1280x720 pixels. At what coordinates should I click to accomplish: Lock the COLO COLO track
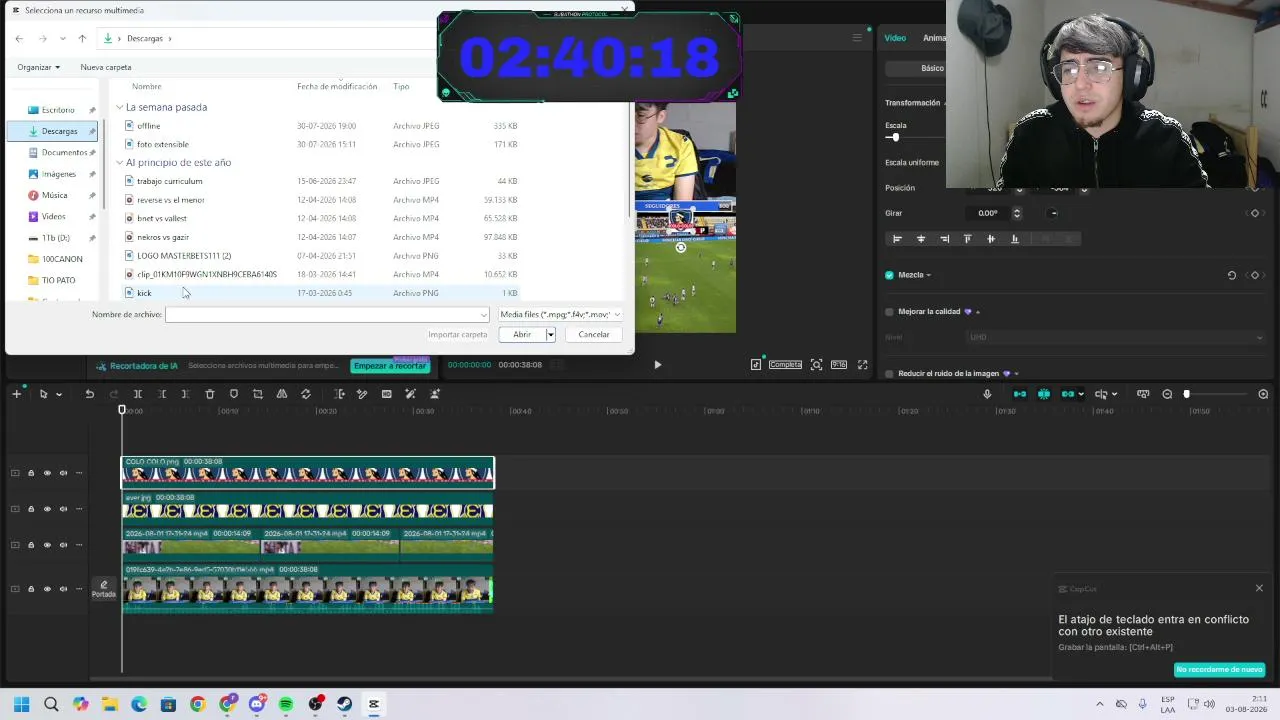(31, 473)
